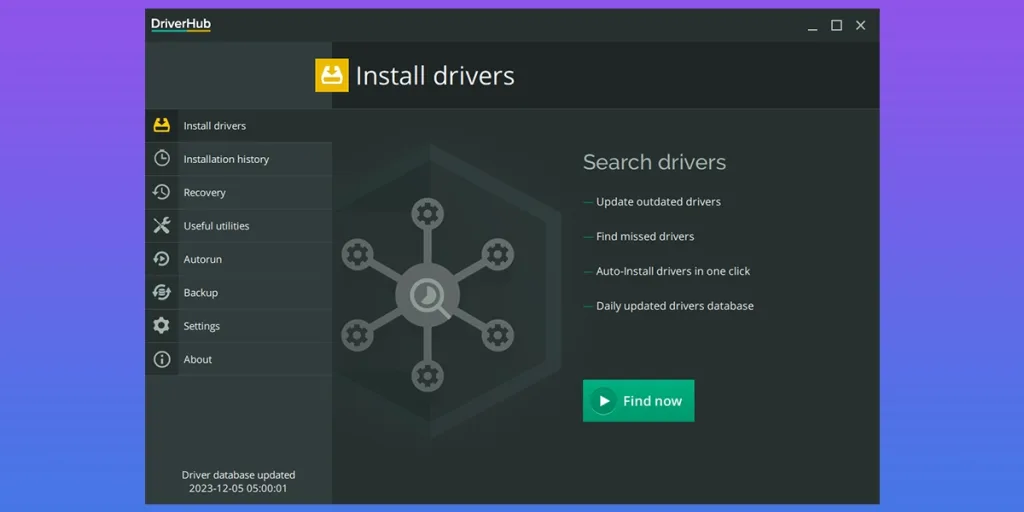Click the Autorun sidebar icon

161,259
